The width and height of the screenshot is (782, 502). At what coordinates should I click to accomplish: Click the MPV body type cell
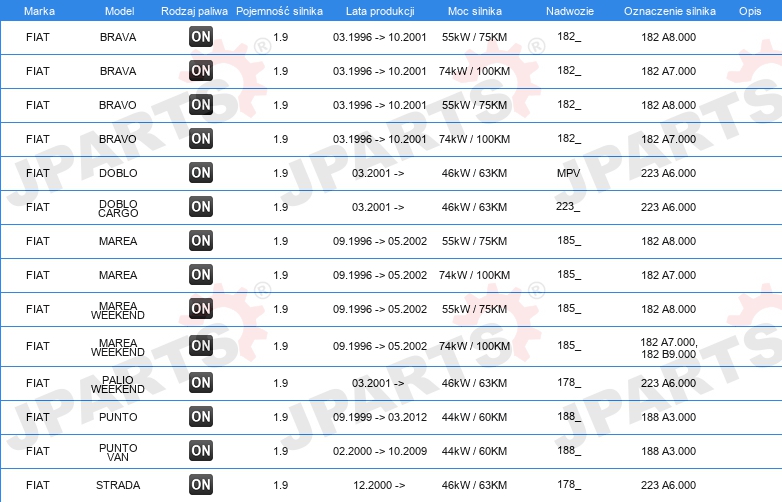pyautogui.click(x=569, y=173)
